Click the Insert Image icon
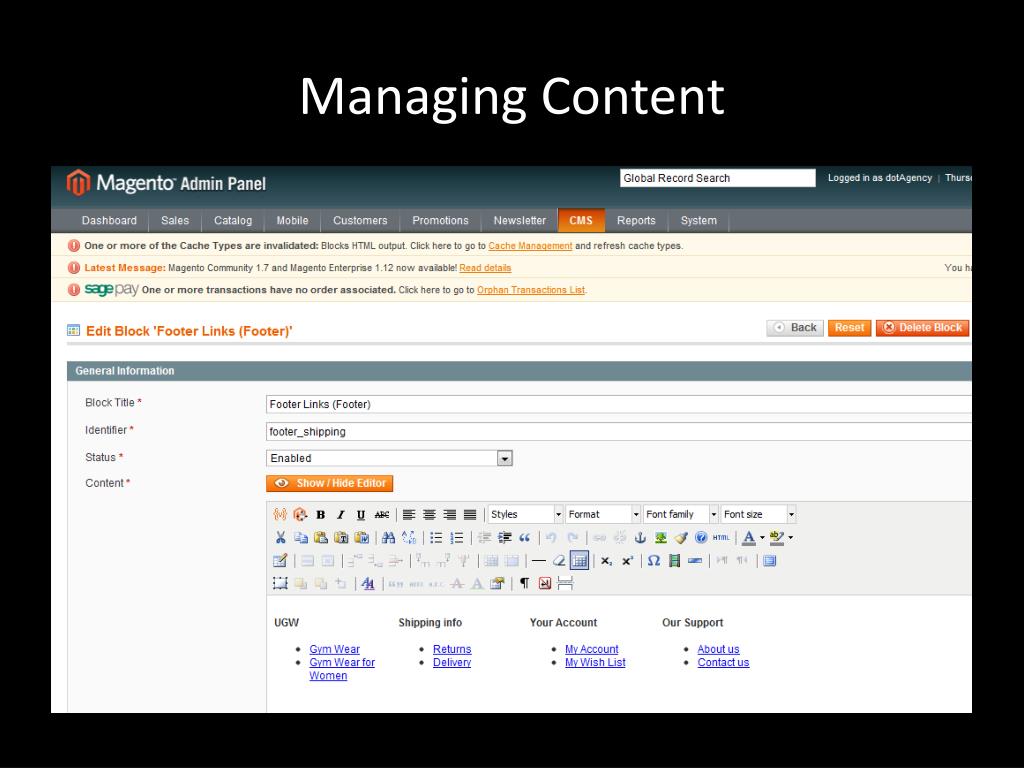 [660, 537]
